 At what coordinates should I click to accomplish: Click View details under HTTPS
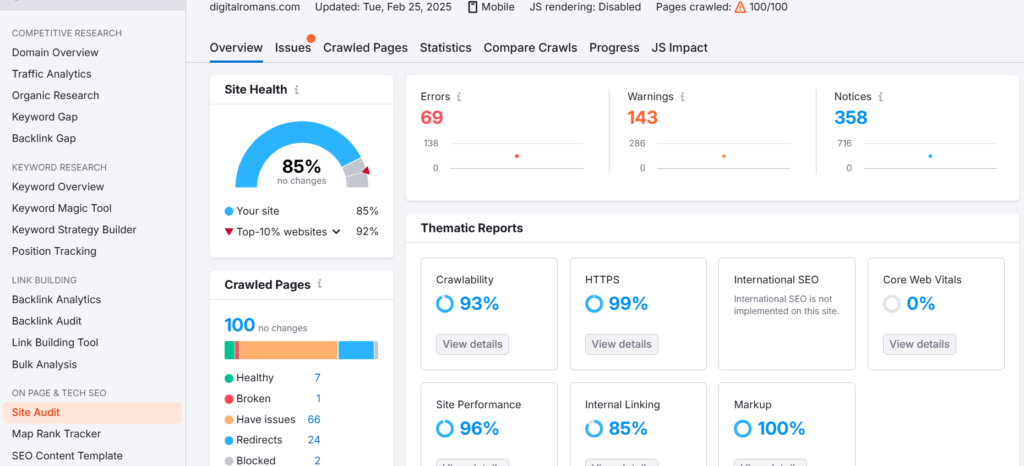622,344
